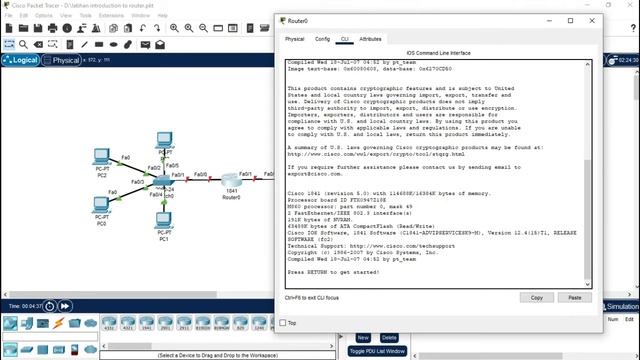Select Router0 in the topology

(231, 180)
